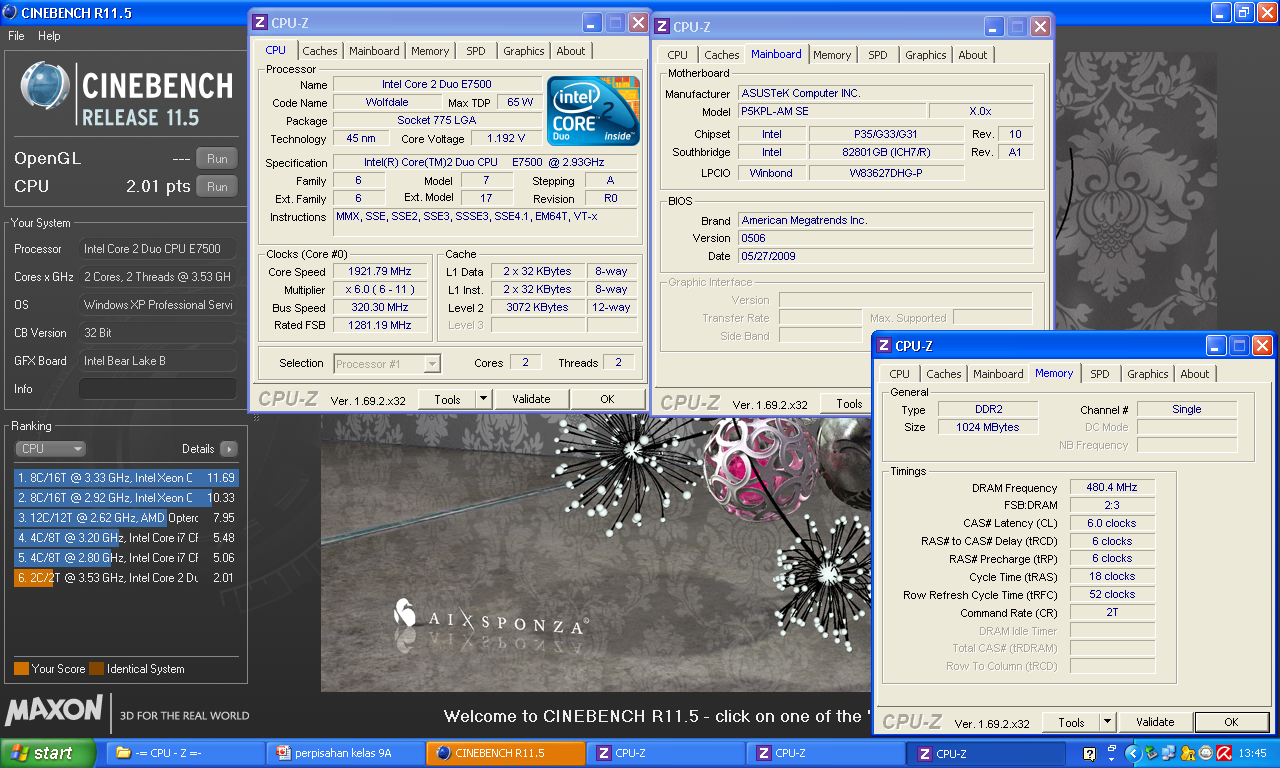
Task: Click the Multiplier value x 6.0
Action: [379, 290]
